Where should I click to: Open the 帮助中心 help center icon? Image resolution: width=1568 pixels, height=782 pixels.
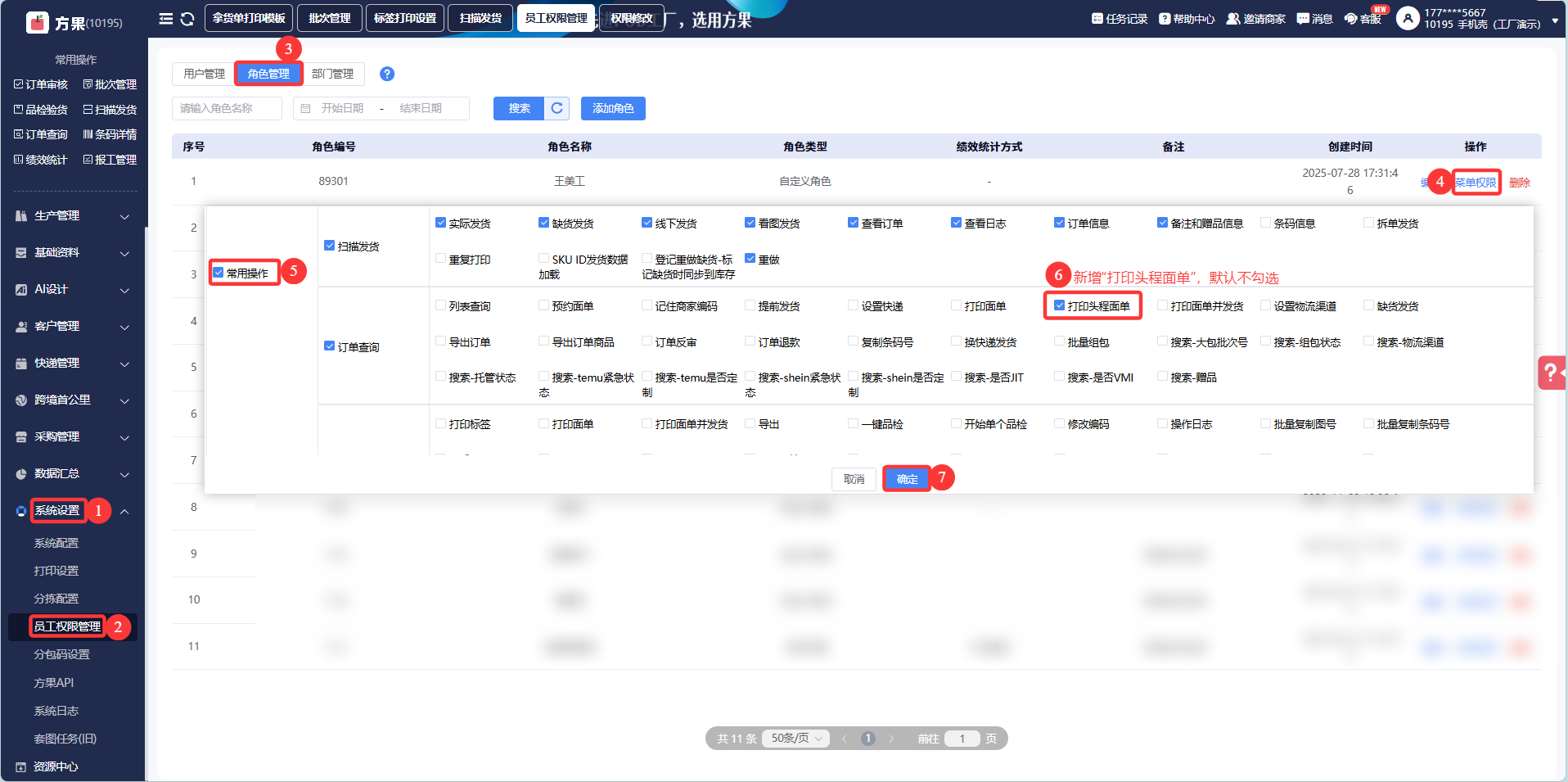[x=1165, y=18]
